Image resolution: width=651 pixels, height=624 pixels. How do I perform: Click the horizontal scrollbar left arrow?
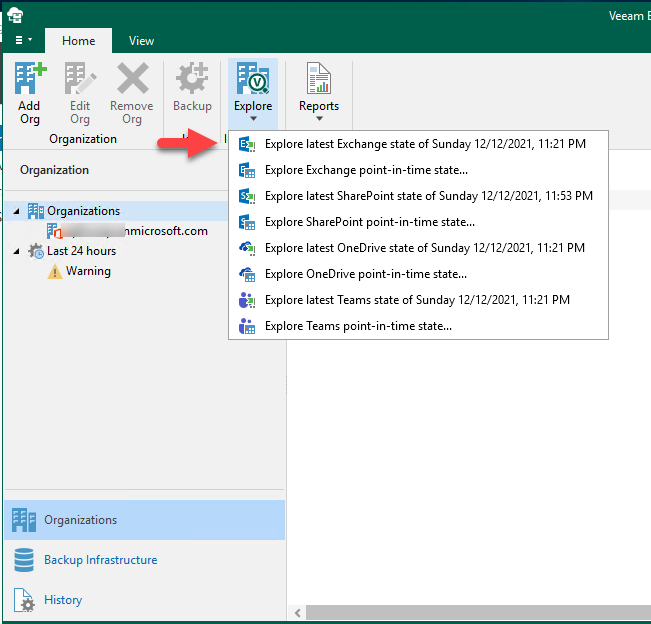pyautogui.click(x=297, y=612)
